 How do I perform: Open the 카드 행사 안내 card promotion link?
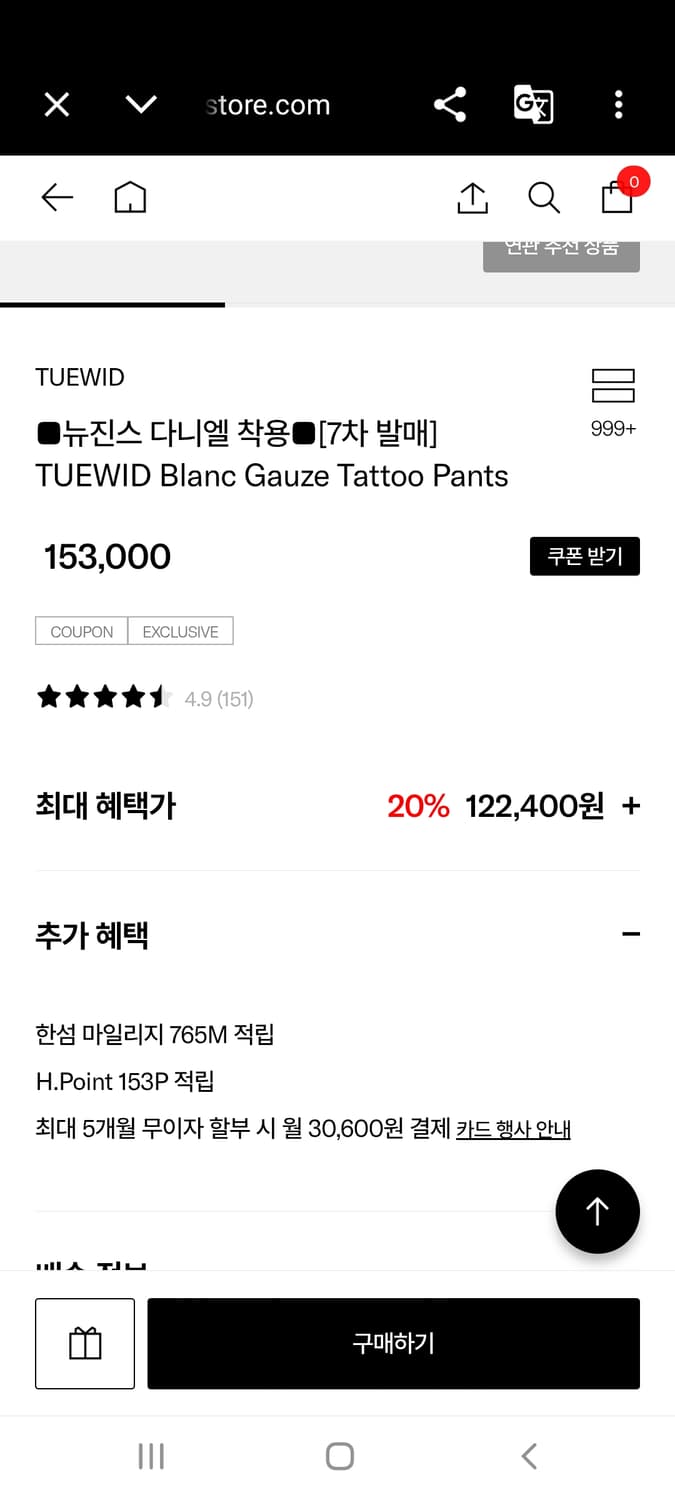(x=513, y=1128)
